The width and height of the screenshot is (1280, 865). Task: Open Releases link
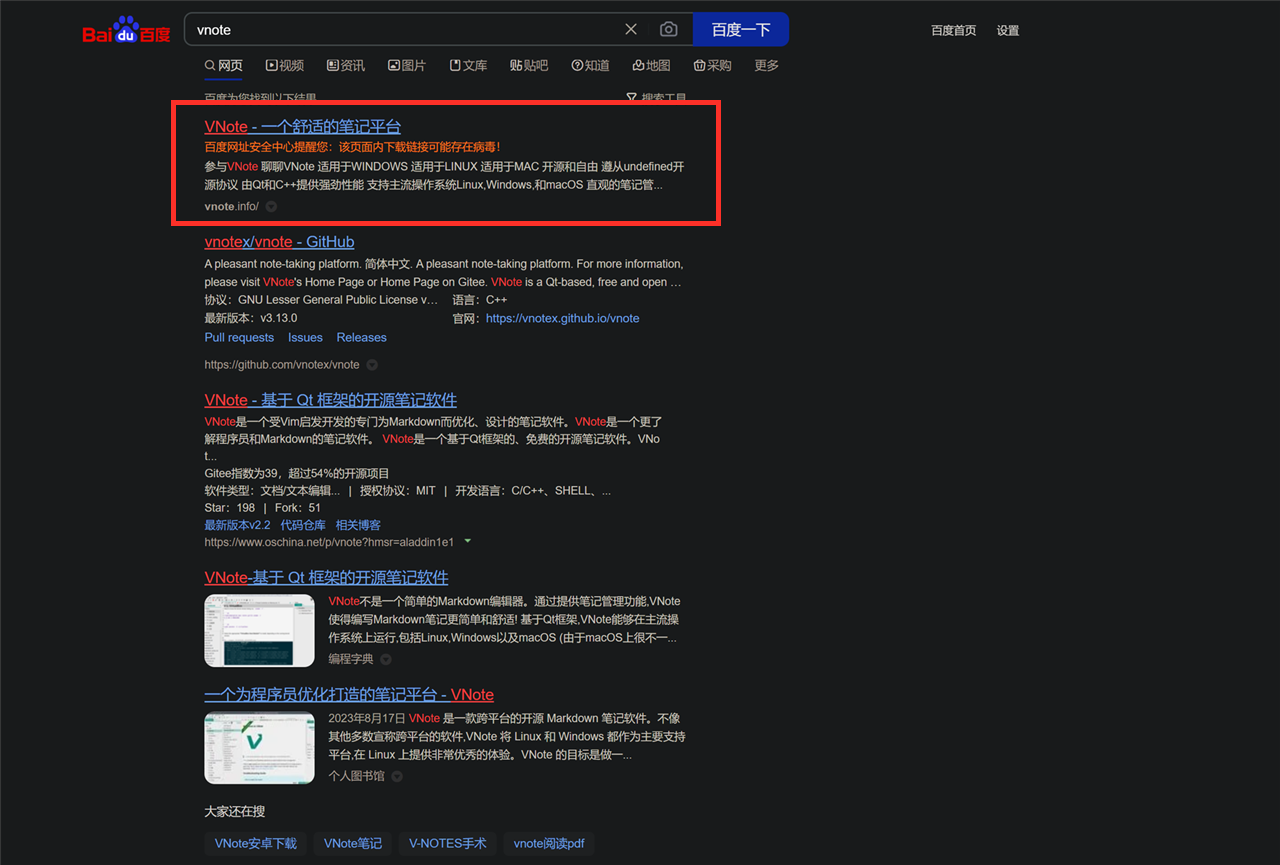click(361, 338)
